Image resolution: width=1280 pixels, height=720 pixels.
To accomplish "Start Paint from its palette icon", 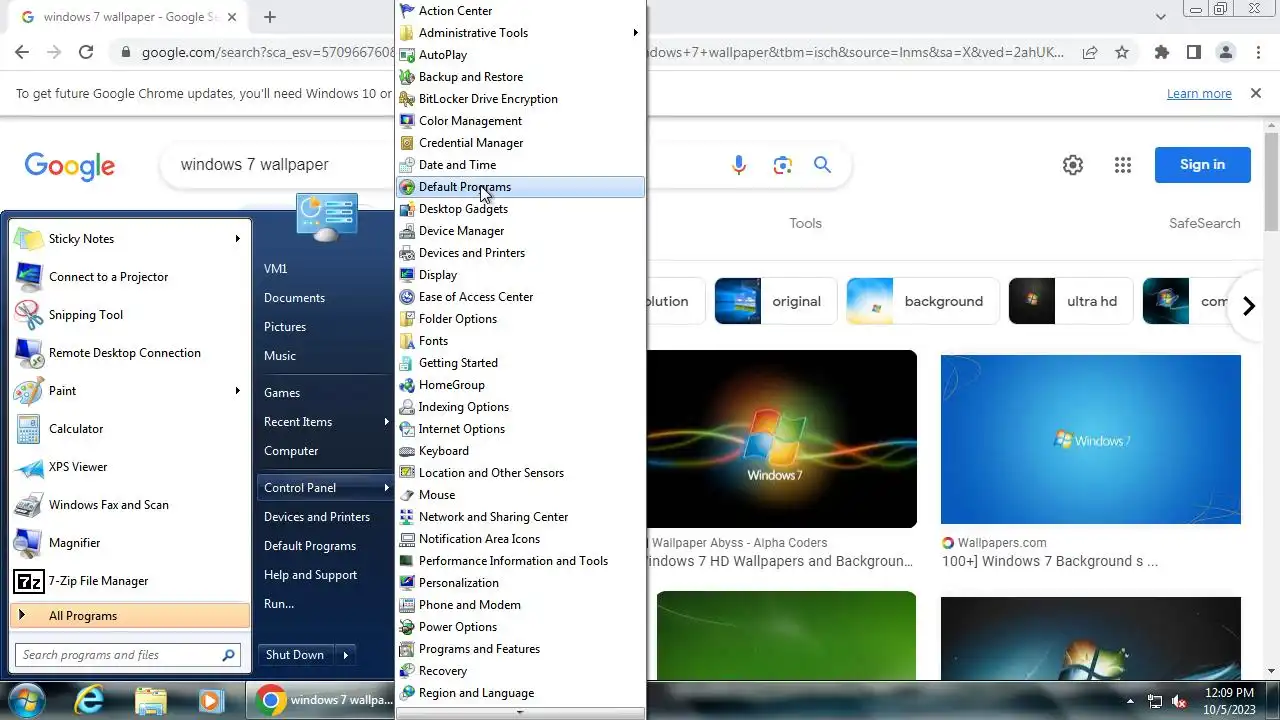I will pyautogui.click(x=29, y=391).
